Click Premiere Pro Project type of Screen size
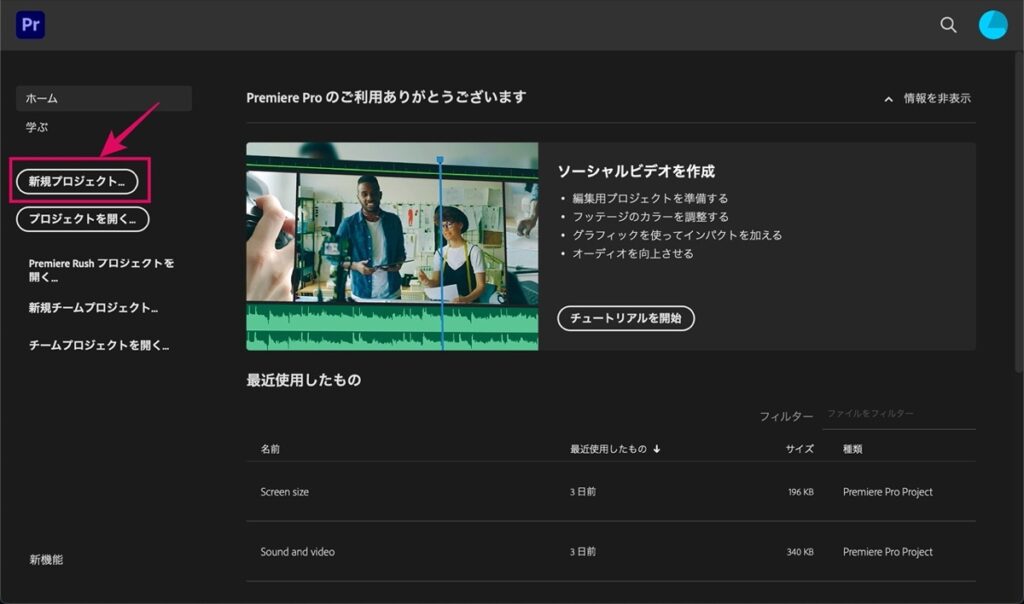 tap(888, 492)
